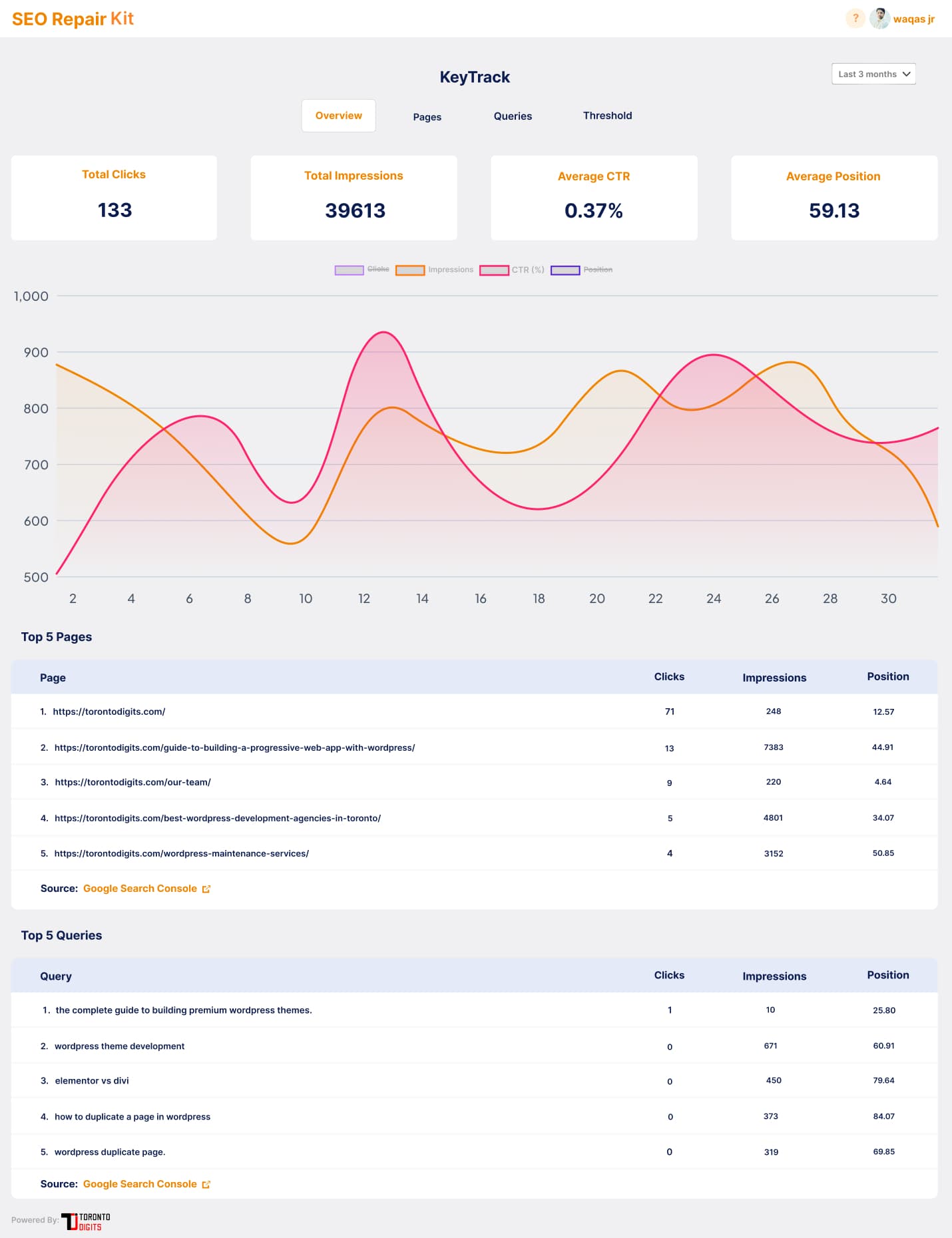
Task: Select the query about building premium wordpress themes
Action: click(x=184, y=1010)
